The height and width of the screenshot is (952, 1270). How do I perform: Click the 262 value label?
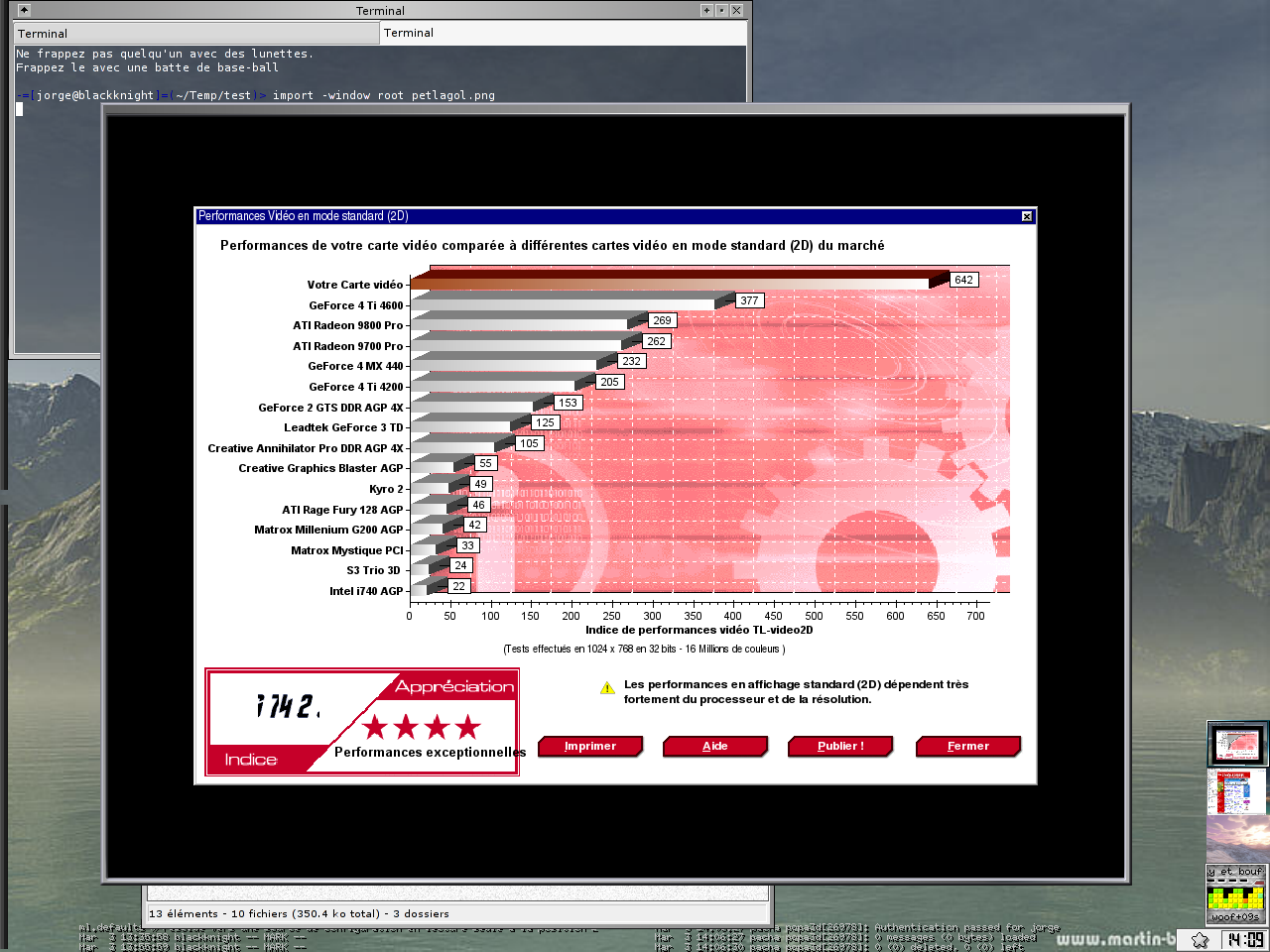[657, 341]
